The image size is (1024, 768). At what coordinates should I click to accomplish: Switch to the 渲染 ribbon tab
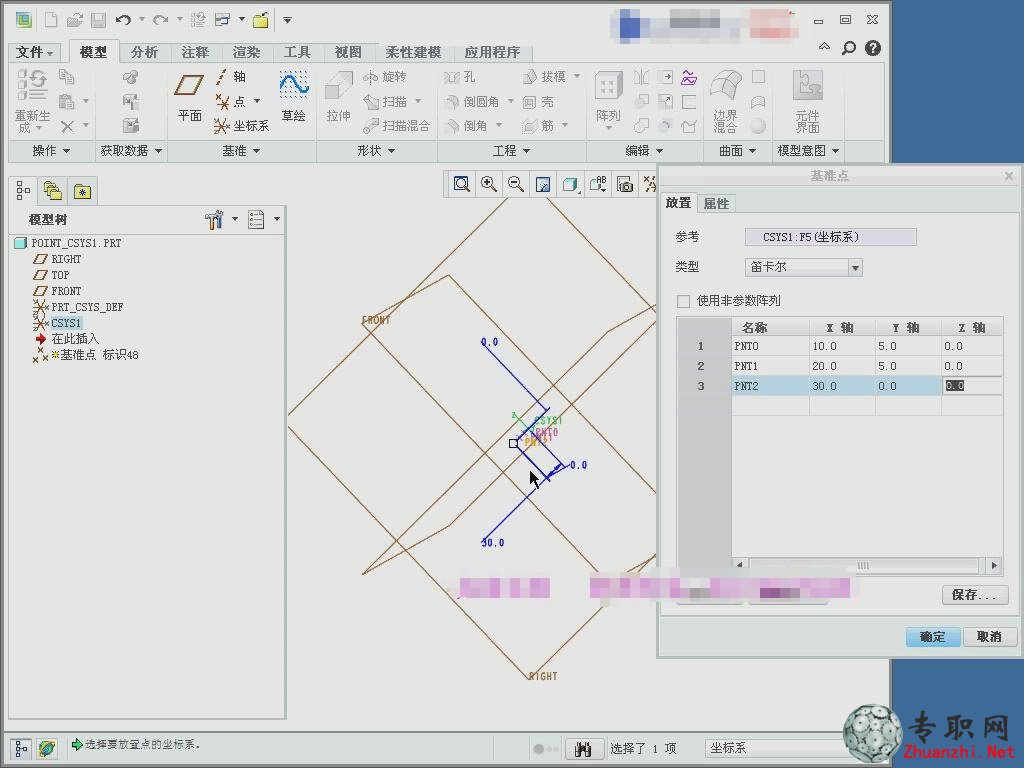246,52
